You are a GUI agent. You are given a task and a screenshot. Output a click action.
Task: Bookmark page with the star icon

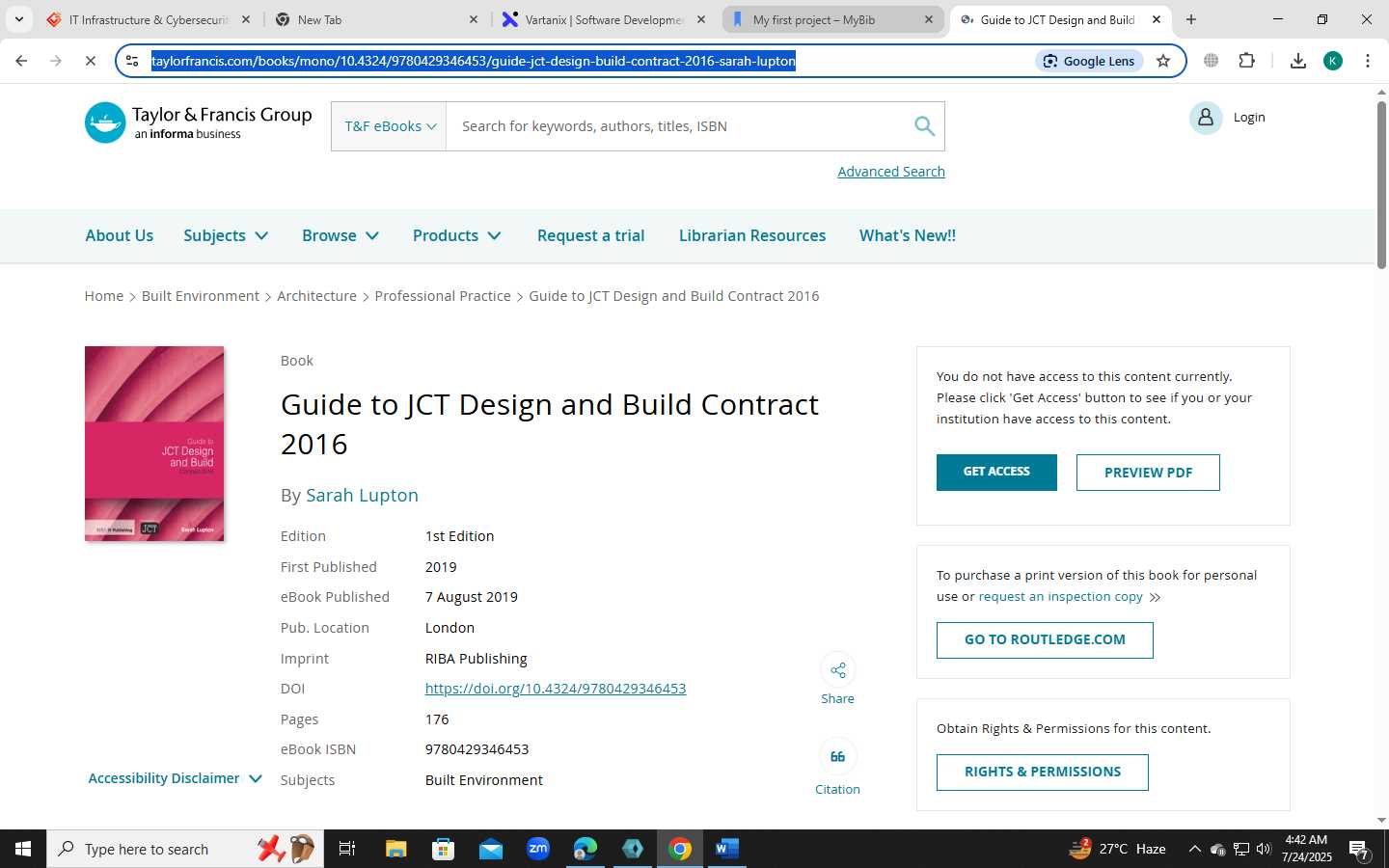1163,61
